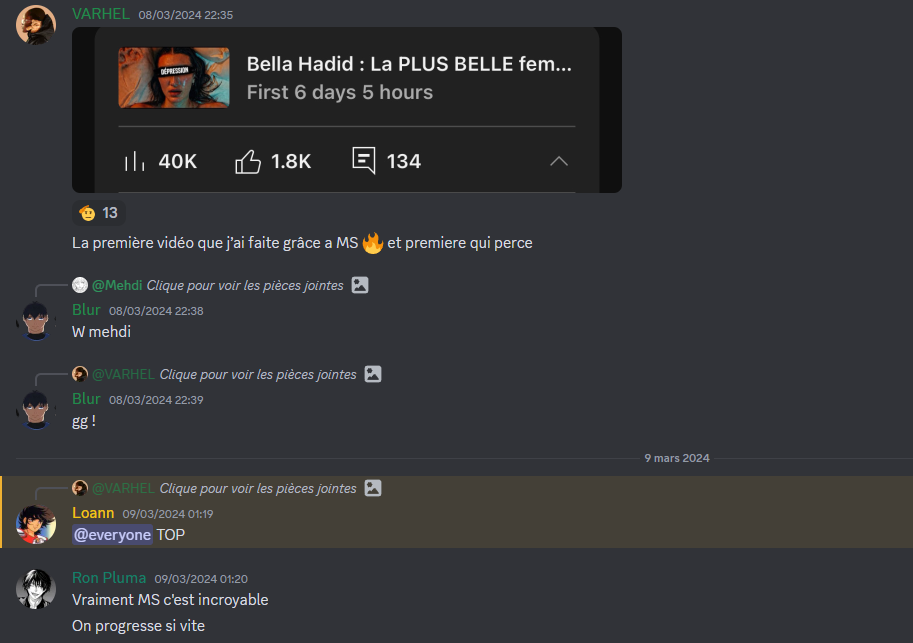Click the @everyone mention
The width and height of the screenshot is (913, 643).
[x=112, y=535]
